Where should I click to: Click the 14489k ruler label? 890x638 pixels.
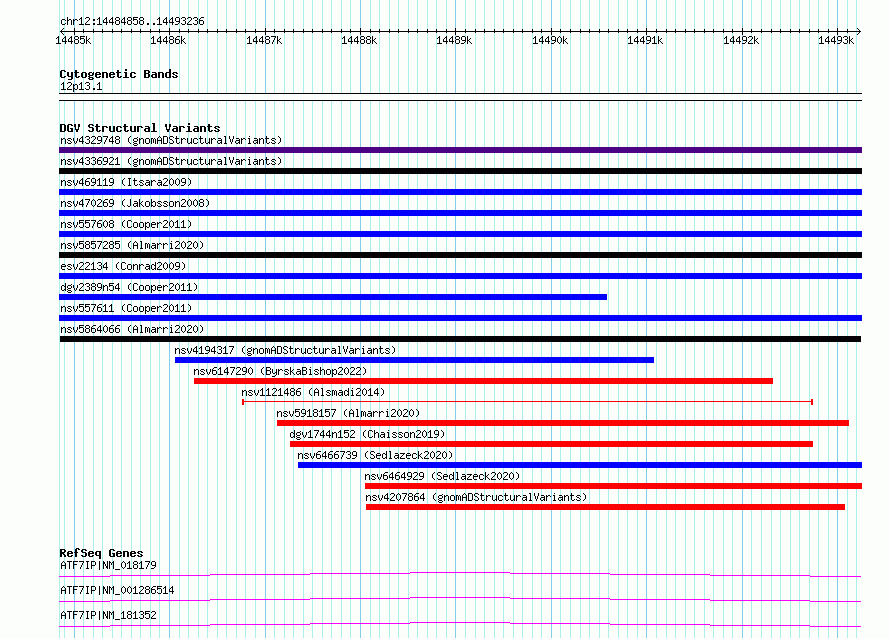[454, 40]
